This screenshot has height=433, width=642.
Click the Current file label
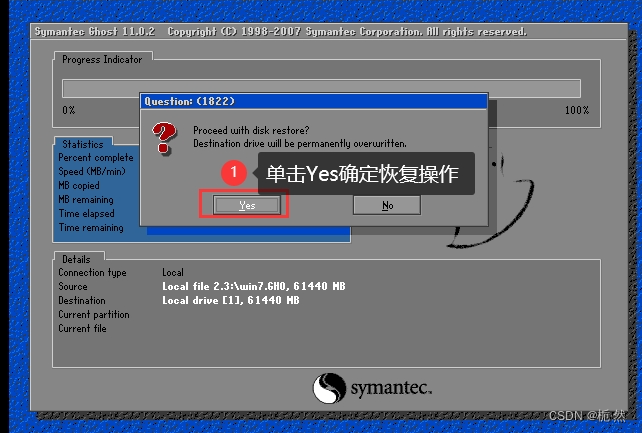coord(82,328)
